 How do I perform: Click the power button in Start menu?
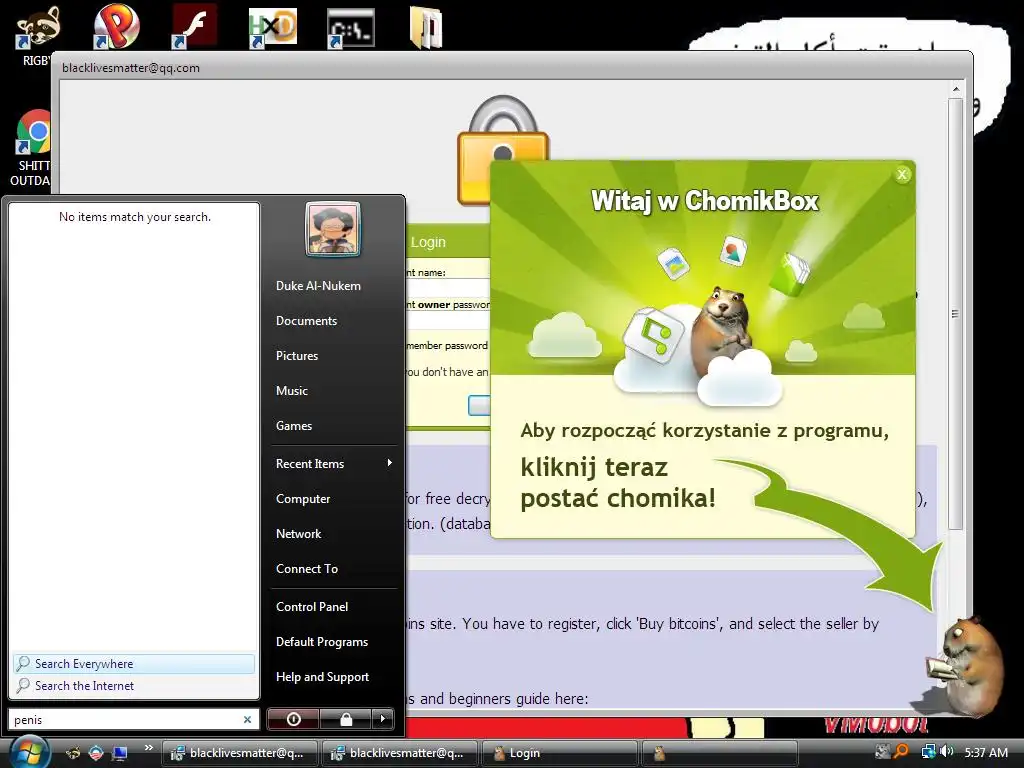point(293,719)
